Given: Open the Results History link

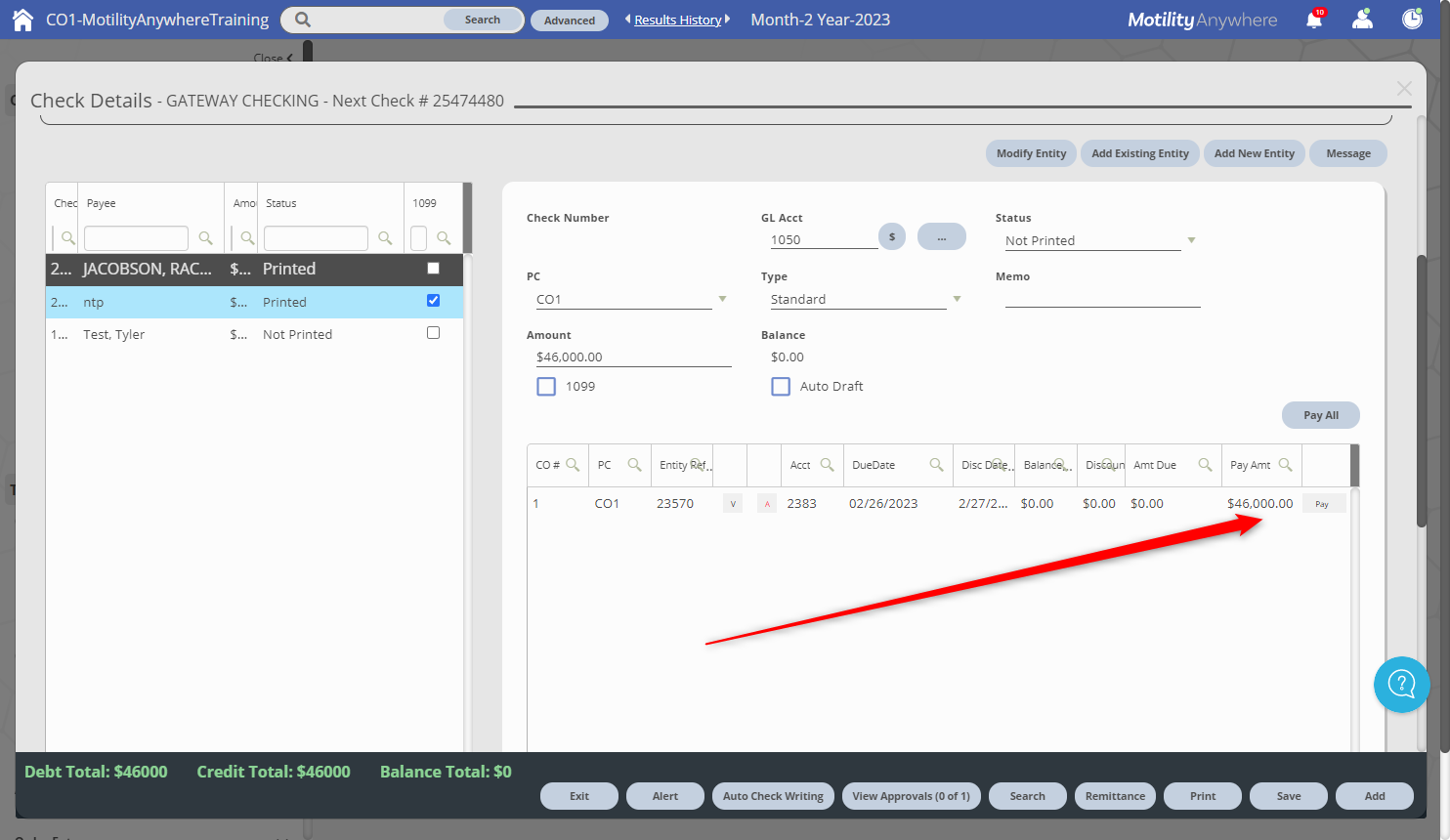Looking at the screenshot, I should 677,20.
